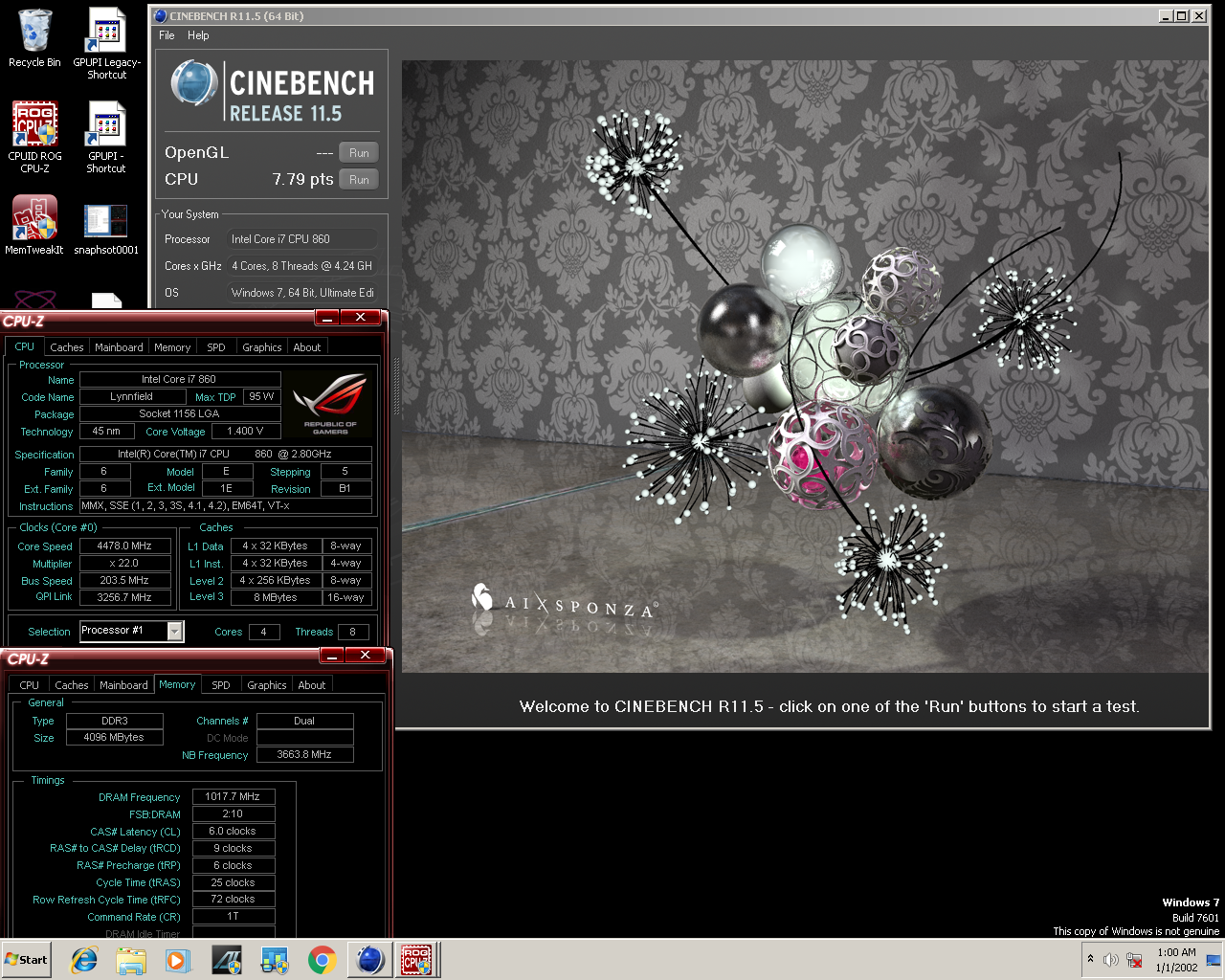This screenshot has height=980, width=1225.
Task: Open Windows Explorer folder icon in taskbar
Action: (x=131, y=960)
